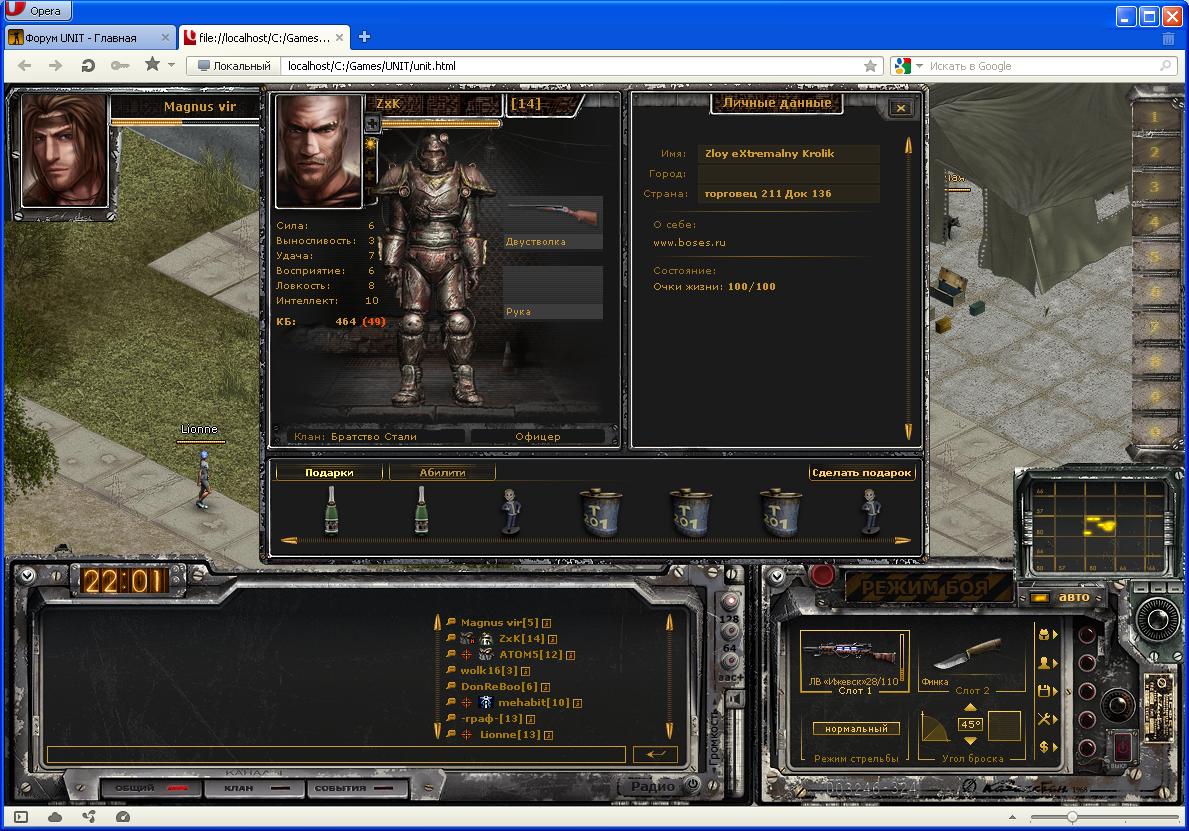The height and width of the screenshot is (831, 1189).
Task: Open info icon next to wolk16[3]
Action: (525, 671)
